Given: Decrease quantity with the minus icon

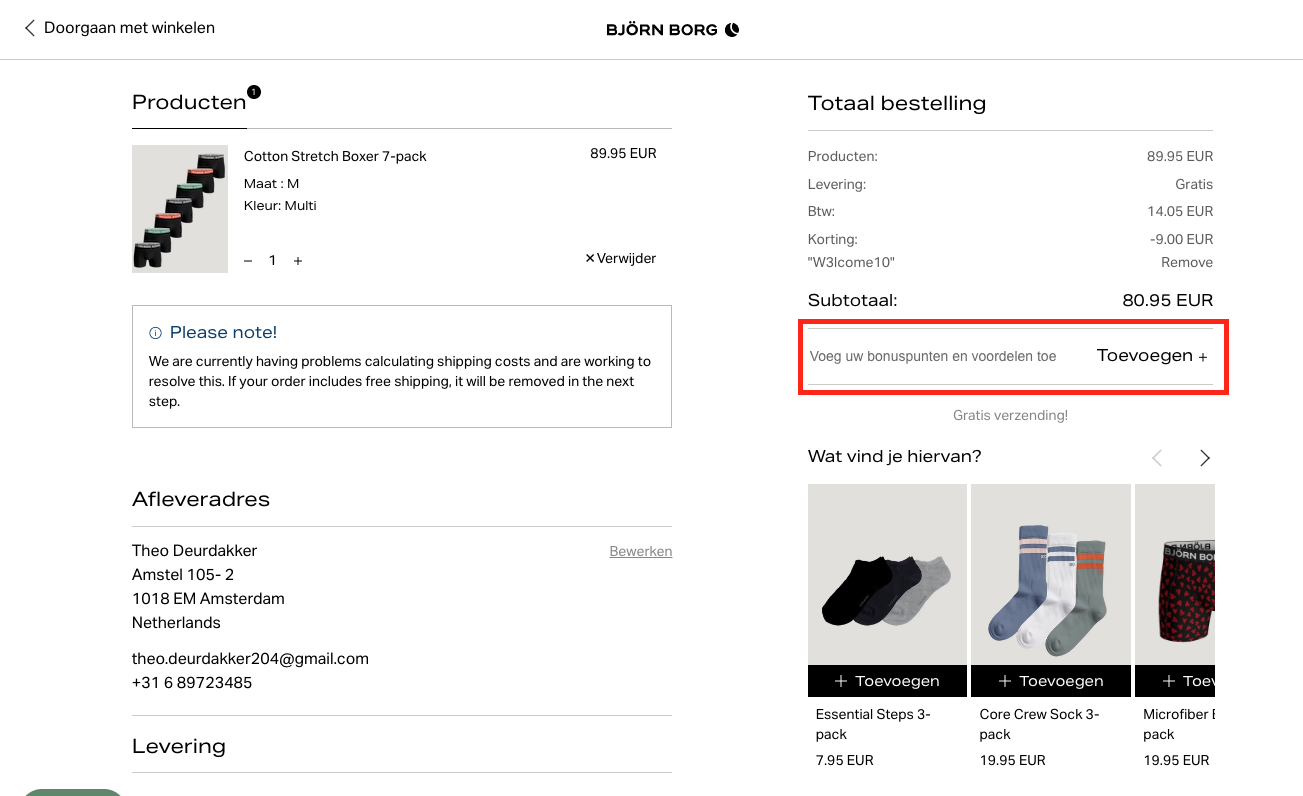Looking at the screenshot, I should (x=248, y=261).
